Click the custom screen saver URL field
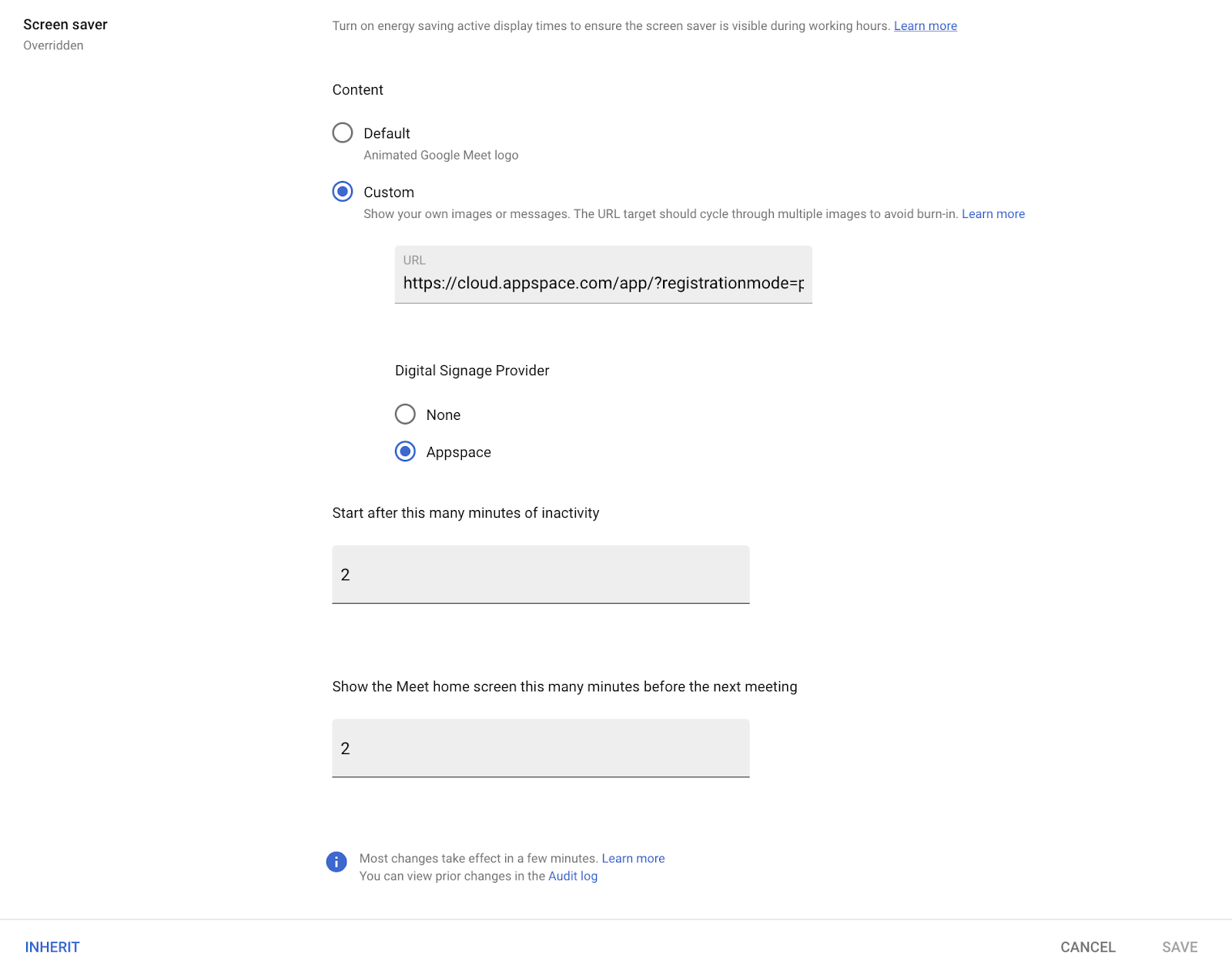Image resolution: width=1232 pixels, height=973 pixels. tap(603, 275)
